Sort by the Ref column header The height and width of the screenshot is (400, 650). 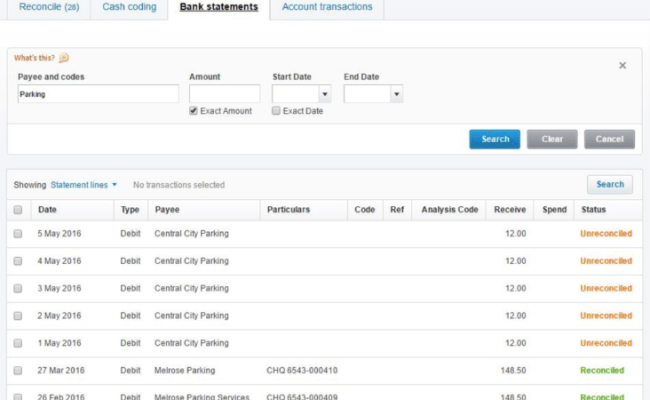(x=397, y=210)
